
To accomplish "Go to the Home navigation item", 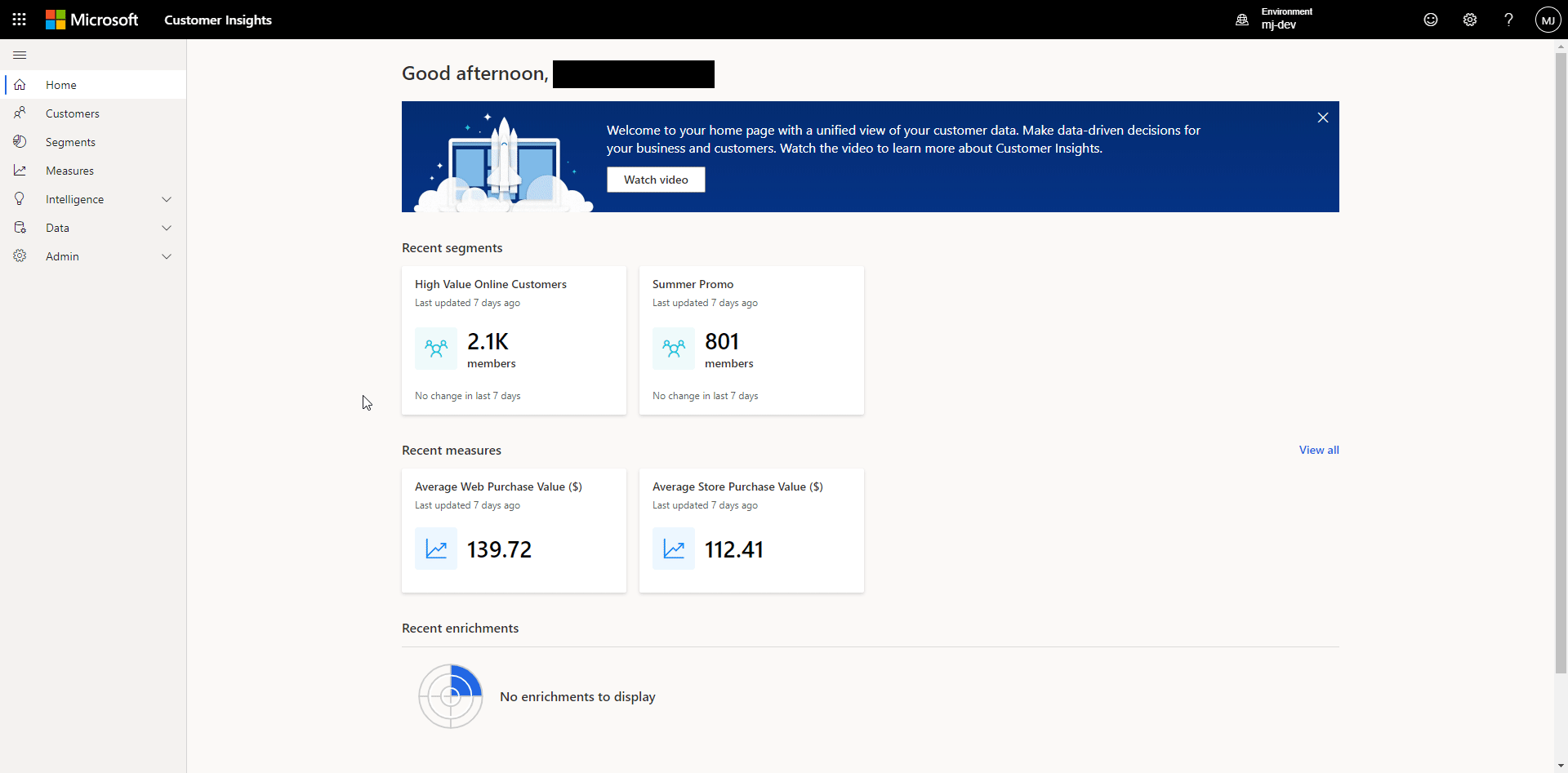I will (61, 85).
